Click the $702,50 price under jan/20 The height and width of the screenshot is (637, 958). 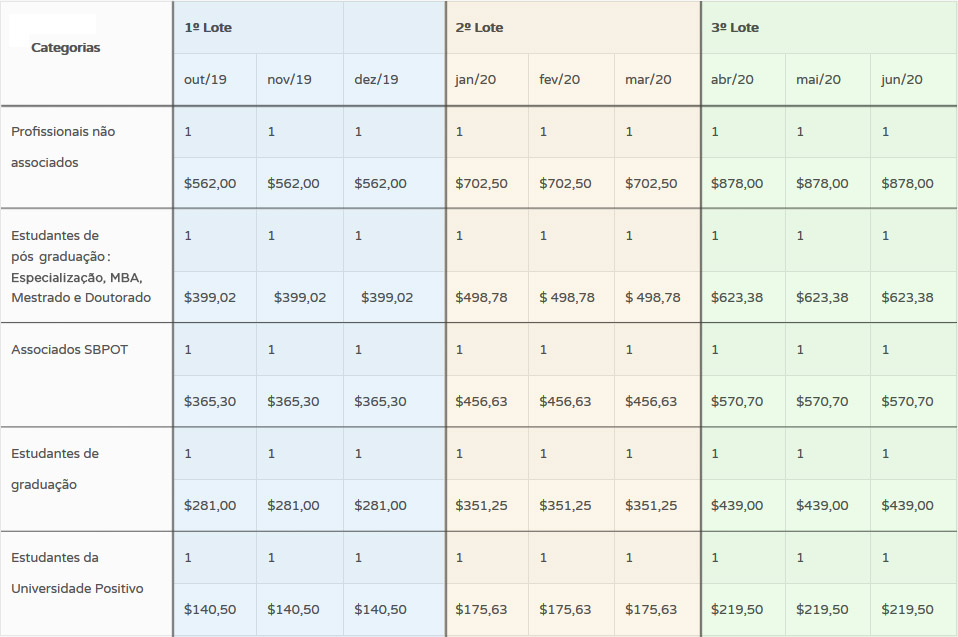481,183
